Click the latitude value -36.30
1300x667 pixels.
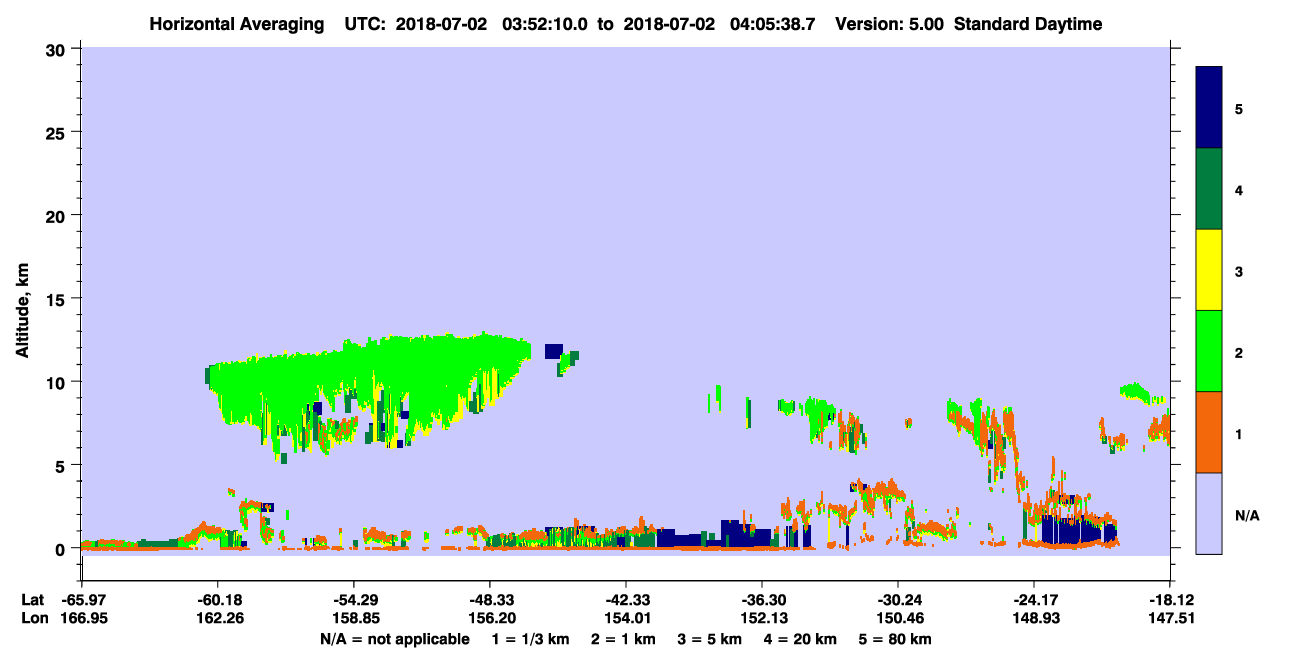(x=762, y=600)
